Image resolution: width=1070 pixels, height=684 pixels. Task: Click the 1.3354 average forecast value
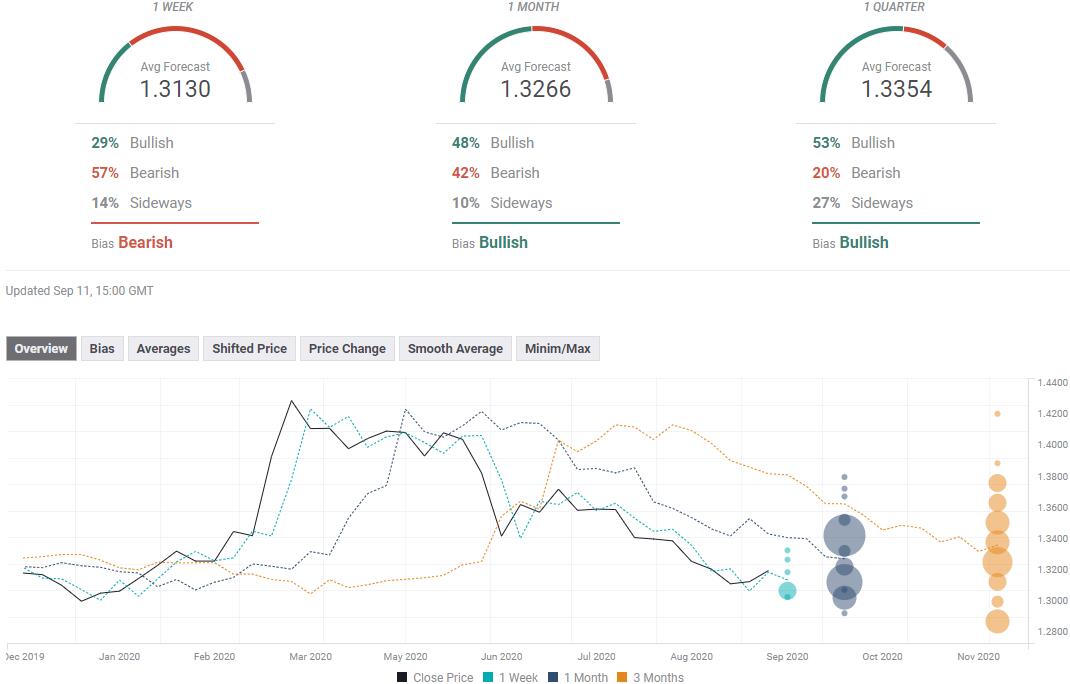pos(896,89)
